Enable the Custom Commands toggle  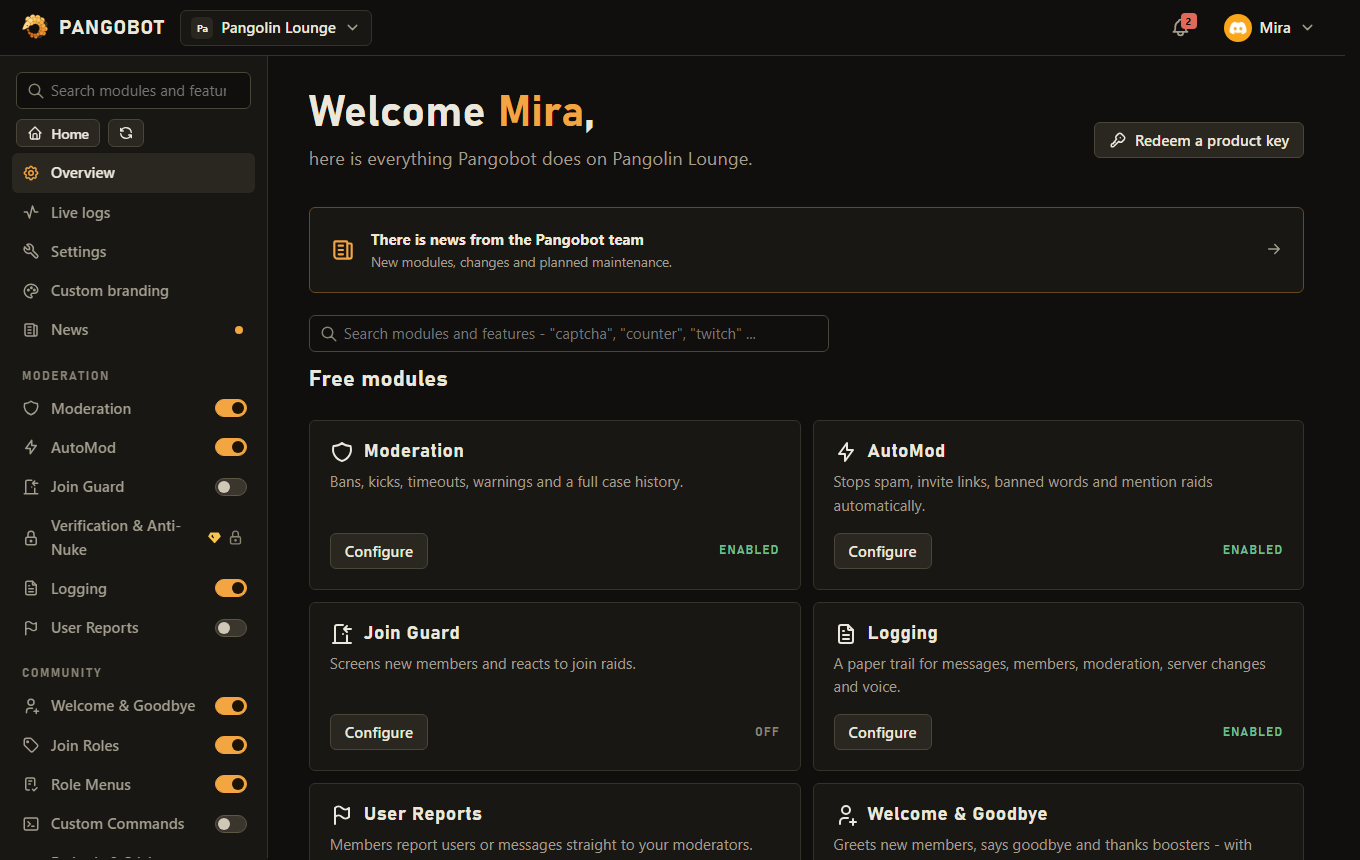point(231,824)
